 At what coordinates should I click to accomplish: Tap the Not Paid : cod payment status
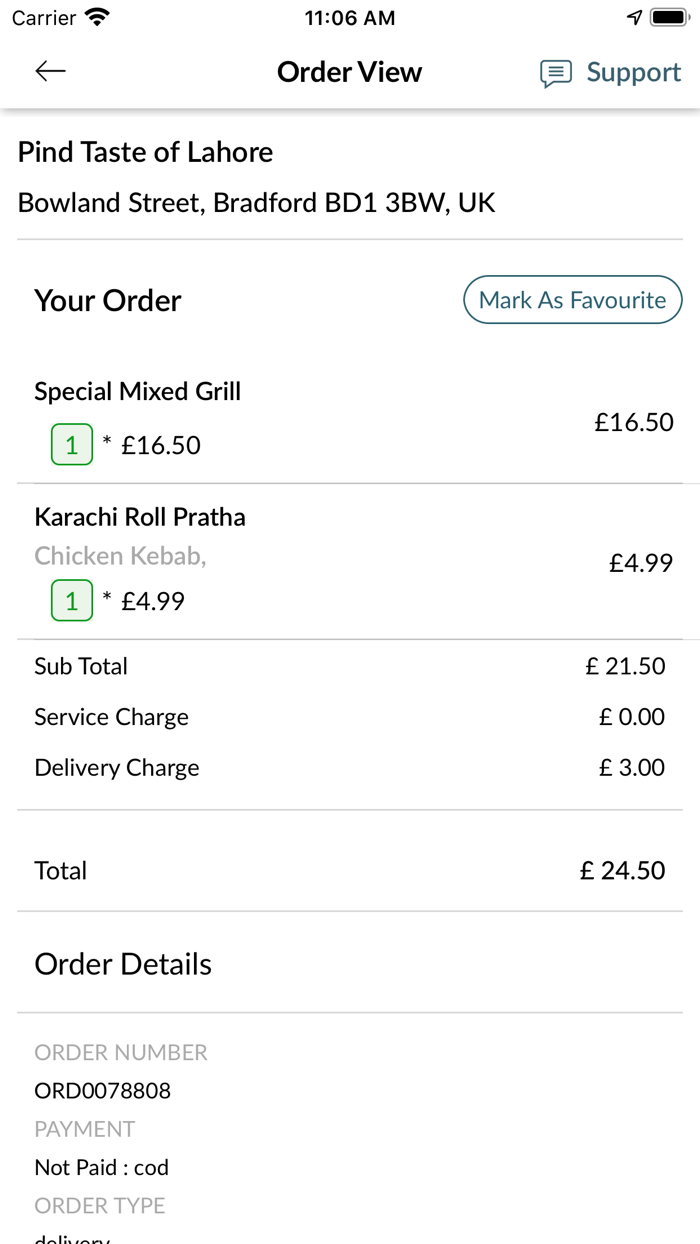102,1167
